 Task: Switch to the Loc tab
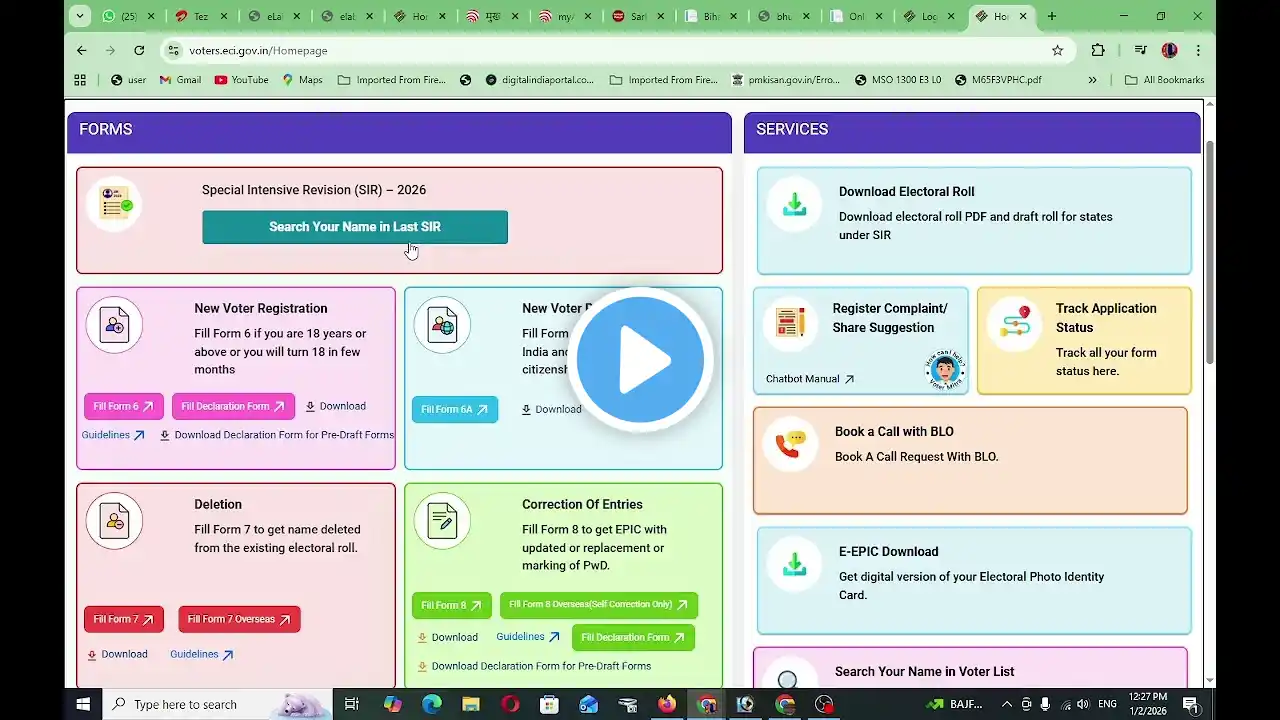click(929, 16)
